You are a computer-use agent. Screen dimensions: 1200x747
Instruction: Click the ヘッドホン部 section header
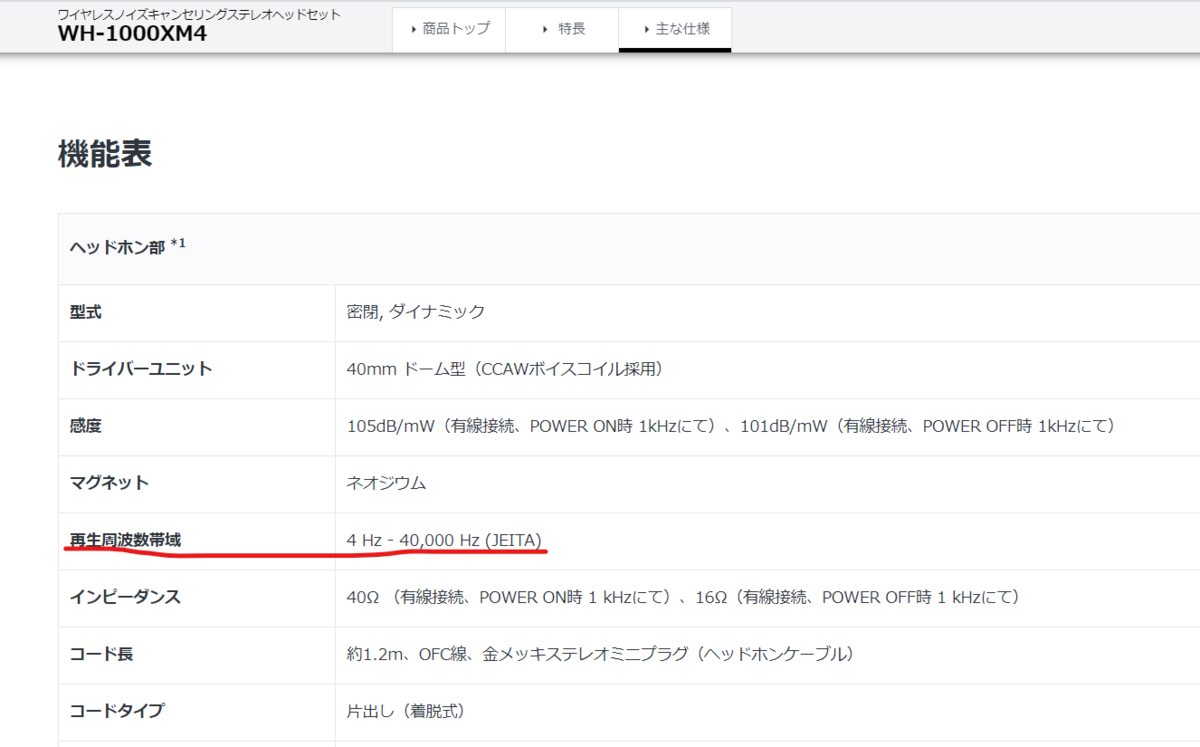coord(118,247)
